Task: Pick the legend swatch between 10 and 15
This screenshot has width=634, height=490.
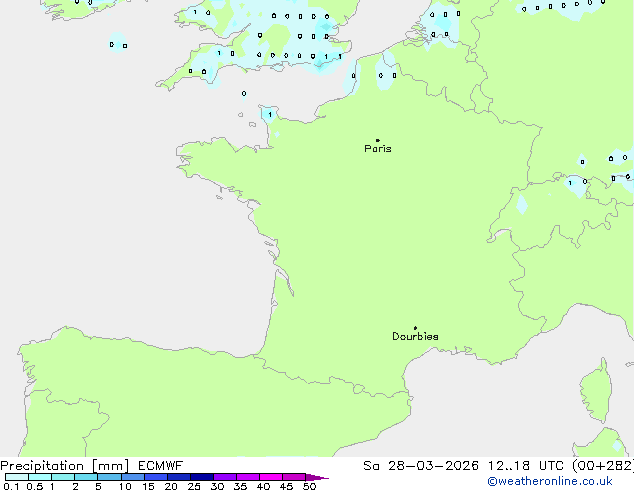Action: 135,477
